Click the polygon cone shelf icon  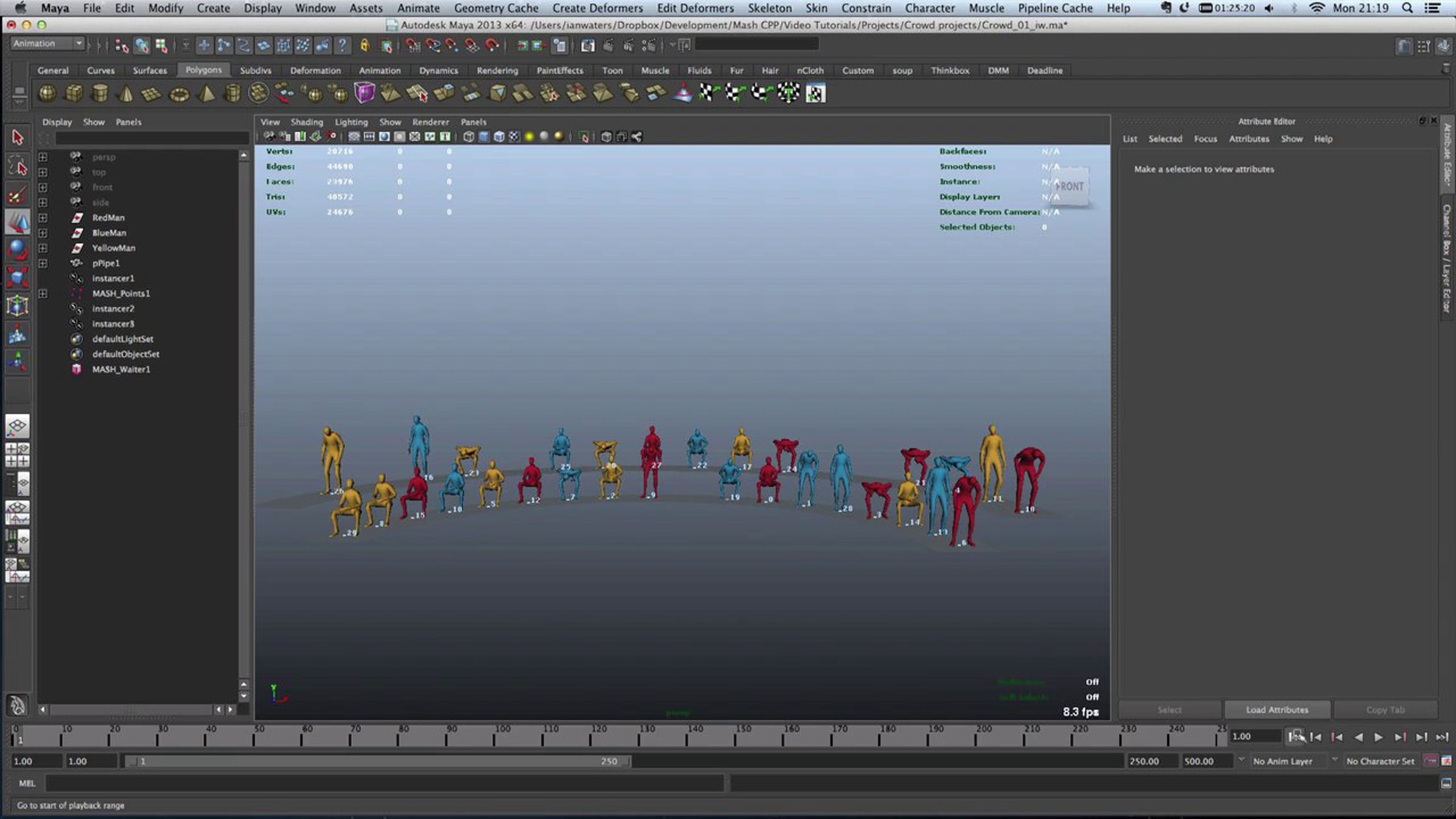pyautogui.click(x=126, y=93)
